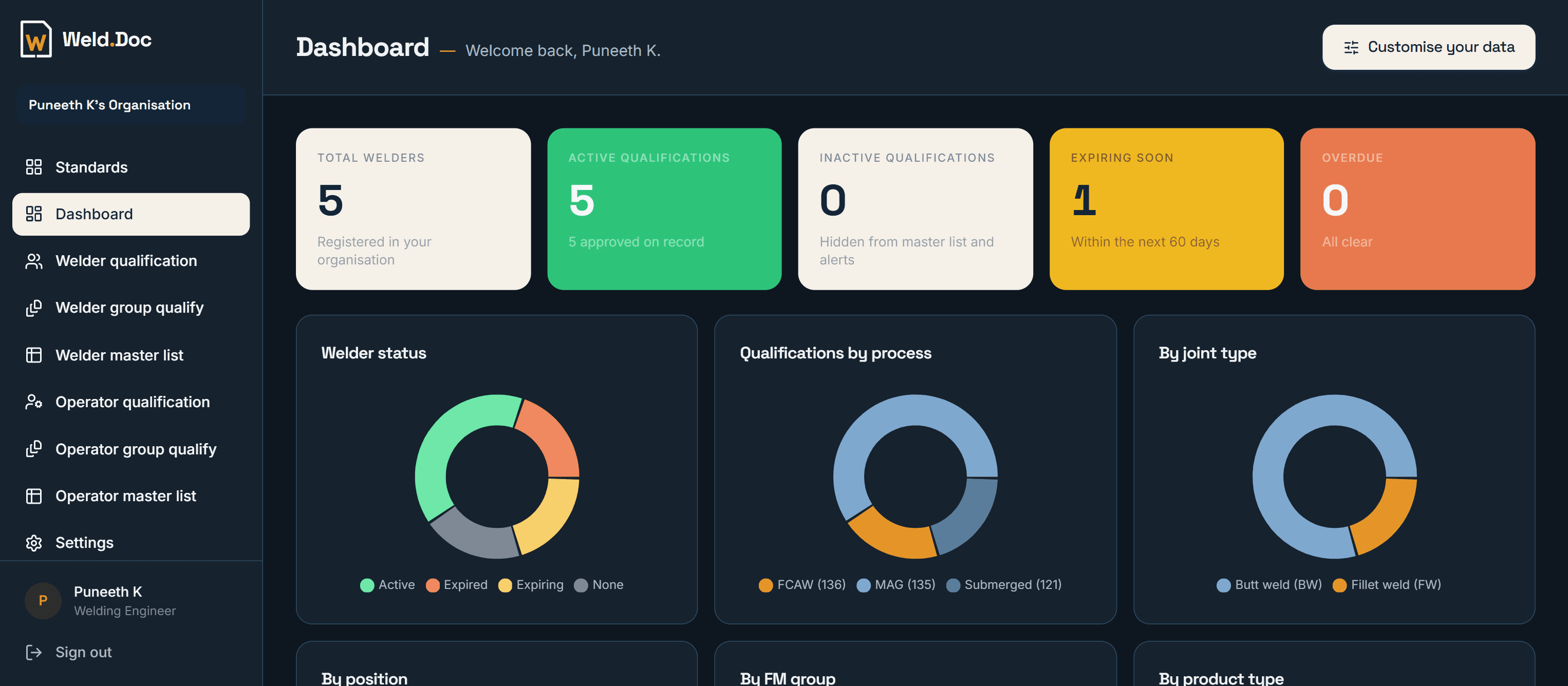1568x686 pixels.
Task: Click the Active green legend dot
Action: click(367, 585)
